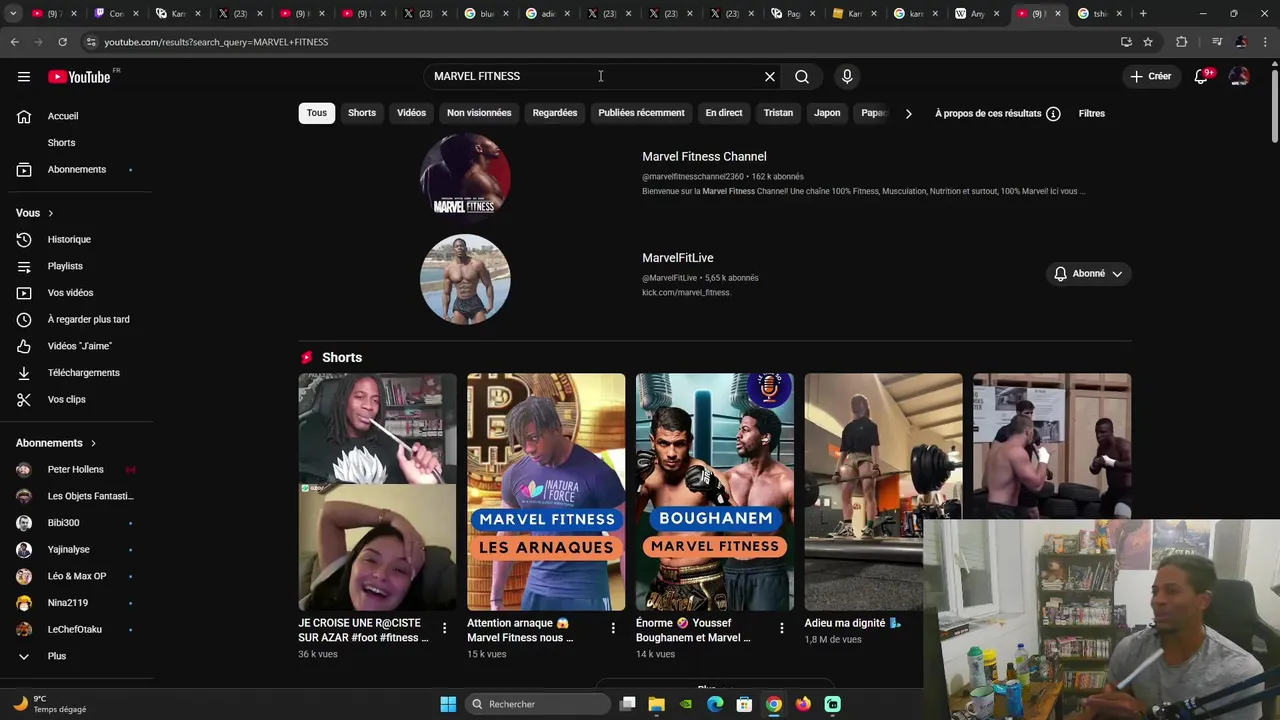Open File Explorer from taskbar
The height and width of the screenshot is (720, 1280).
(x=656, y=704)
